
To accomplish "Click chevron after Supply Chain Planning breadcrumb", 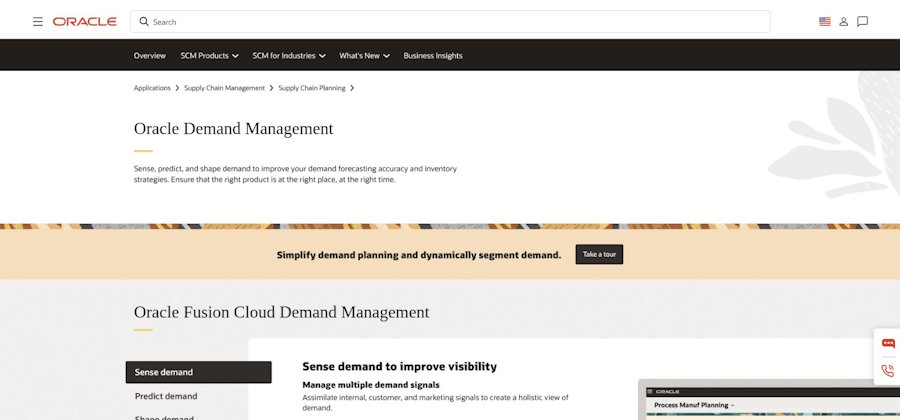I will tap(352, 88).
